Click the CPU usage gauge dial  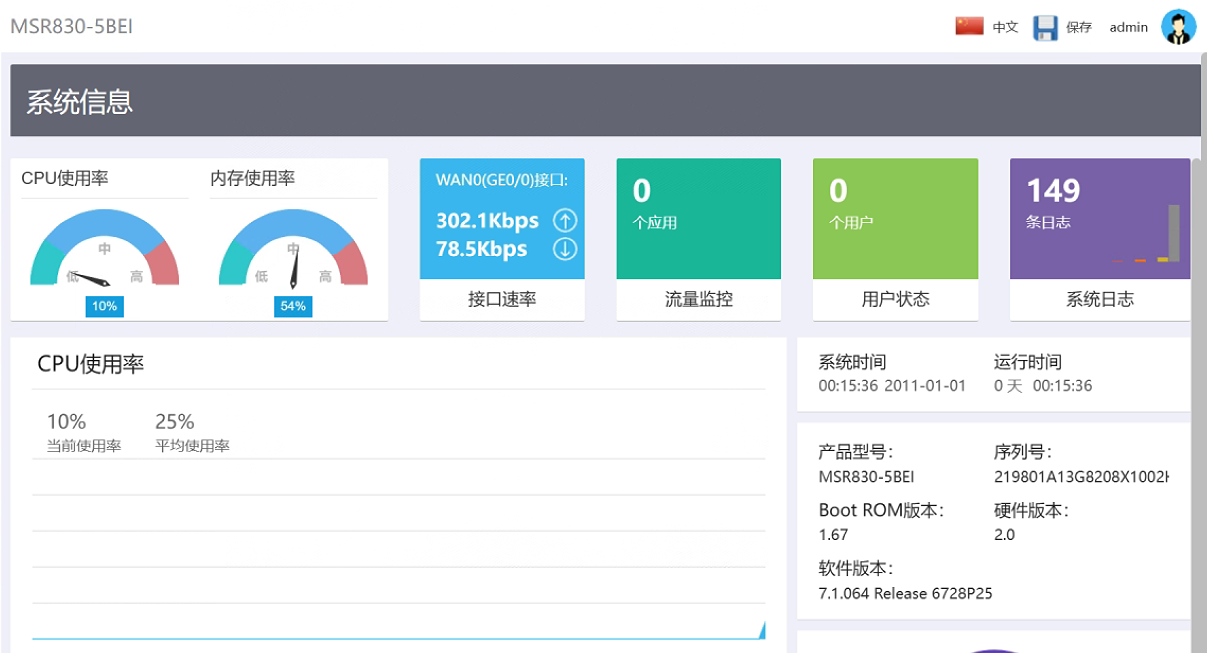pos(104,250)
